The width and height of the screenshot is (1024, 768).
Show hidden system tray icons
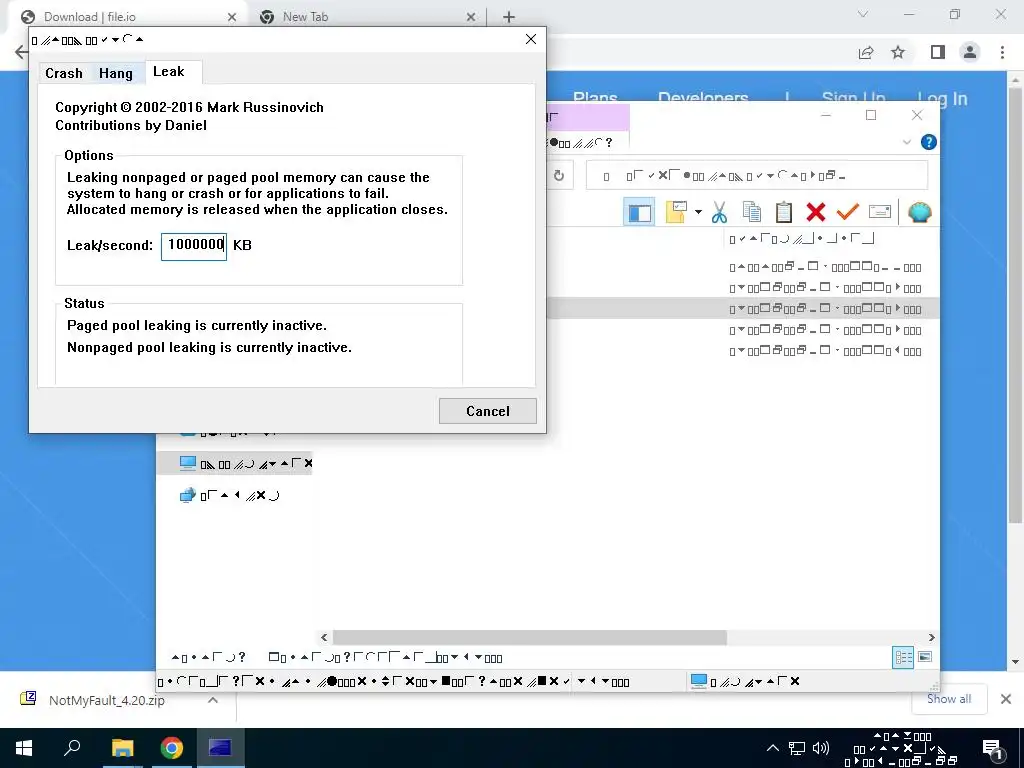click(773, 748)
